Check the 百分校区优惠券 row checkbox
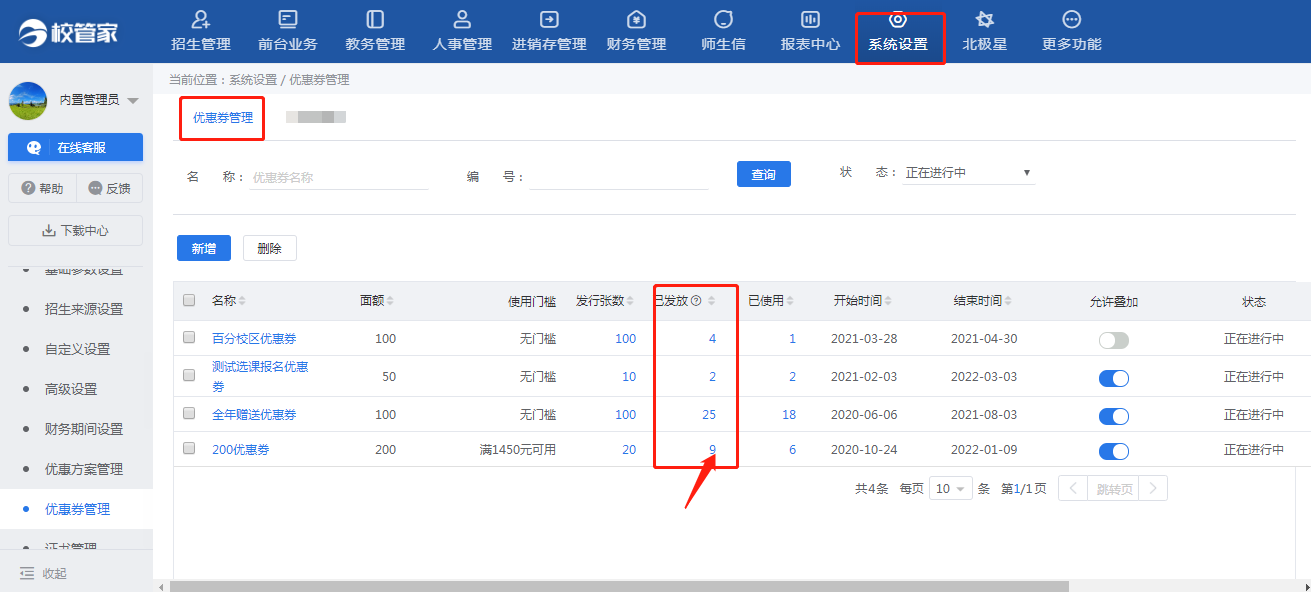 [189, 338]
